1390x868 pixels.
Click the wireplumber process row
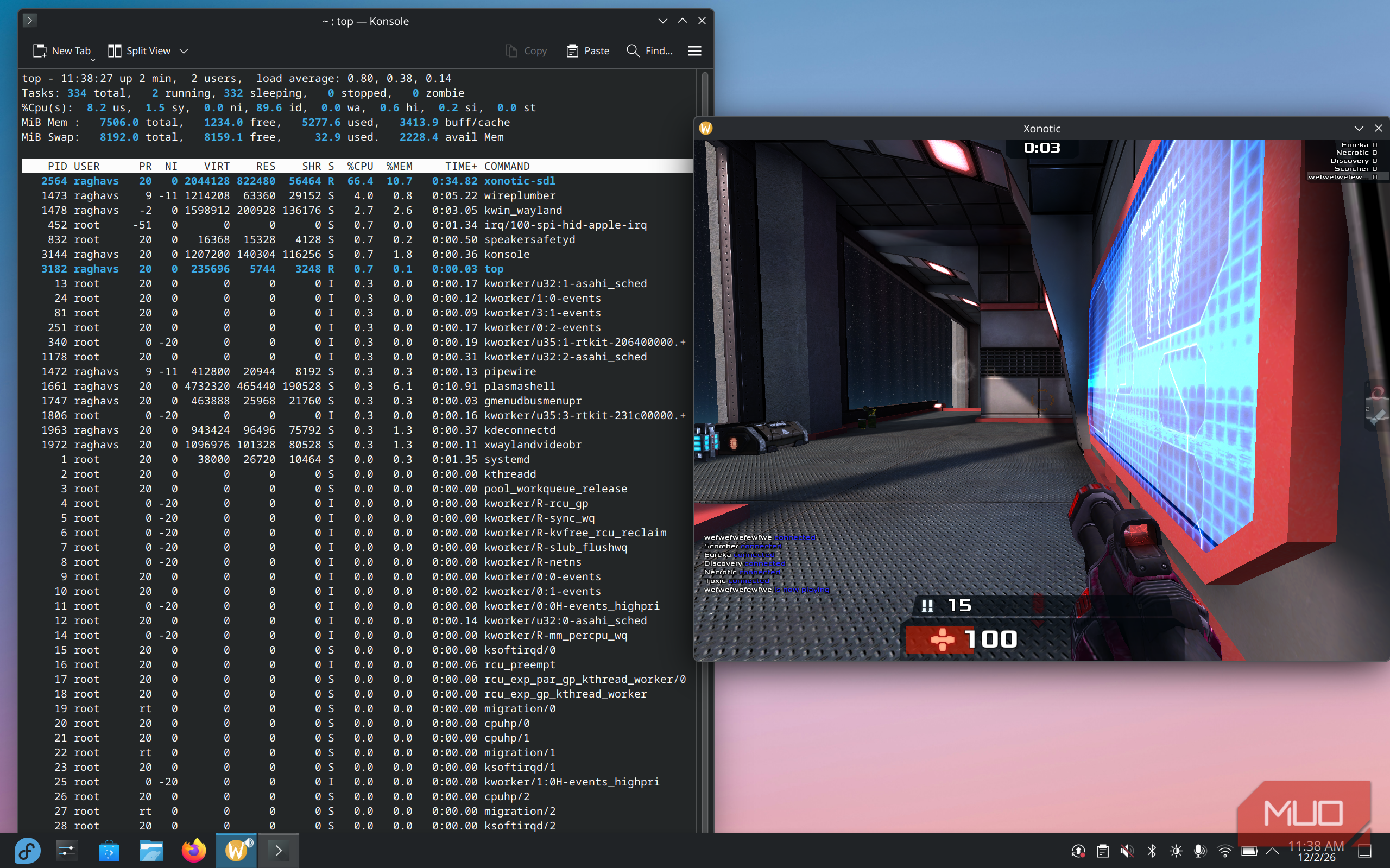click(x=357, y=195)
